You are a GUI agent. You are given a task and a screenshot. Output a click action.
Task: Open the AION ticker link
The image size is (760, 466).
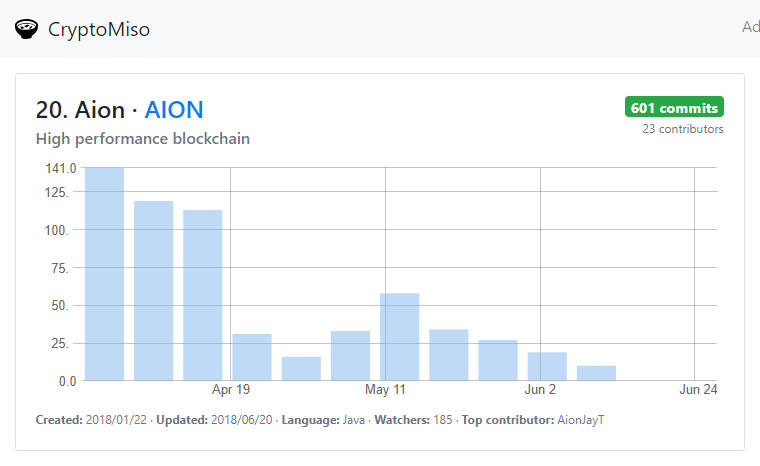point(174,110)
